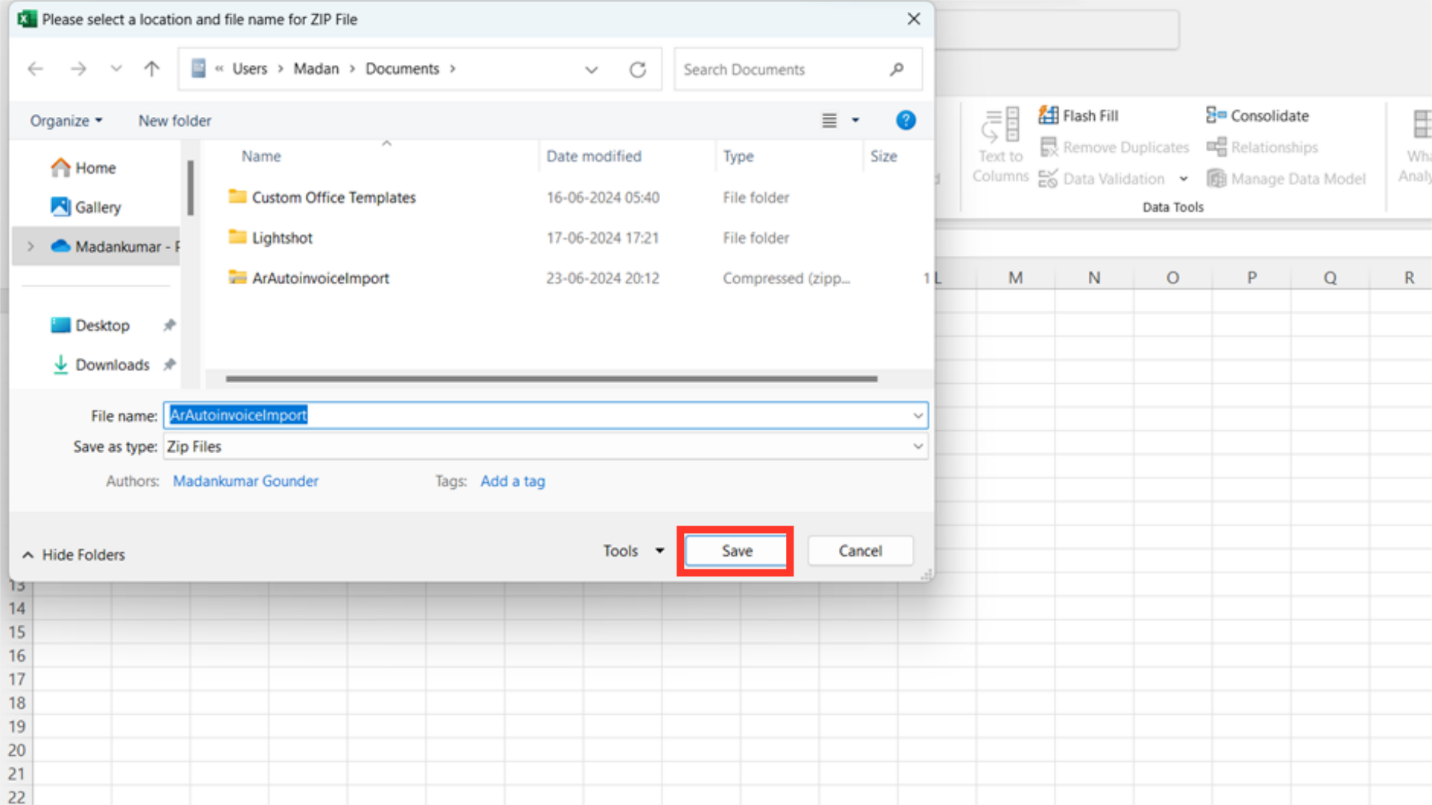Click the navigation pane vertical scrollbar

point(190,188)
